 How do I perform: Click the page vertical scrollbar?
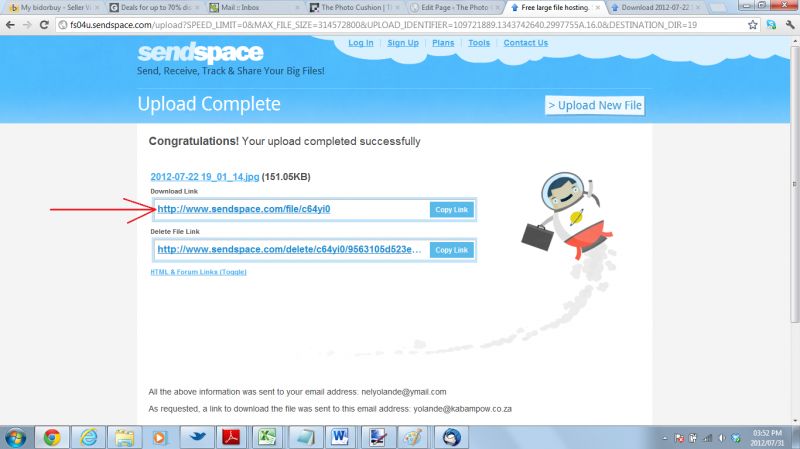[x=794, y=184]
